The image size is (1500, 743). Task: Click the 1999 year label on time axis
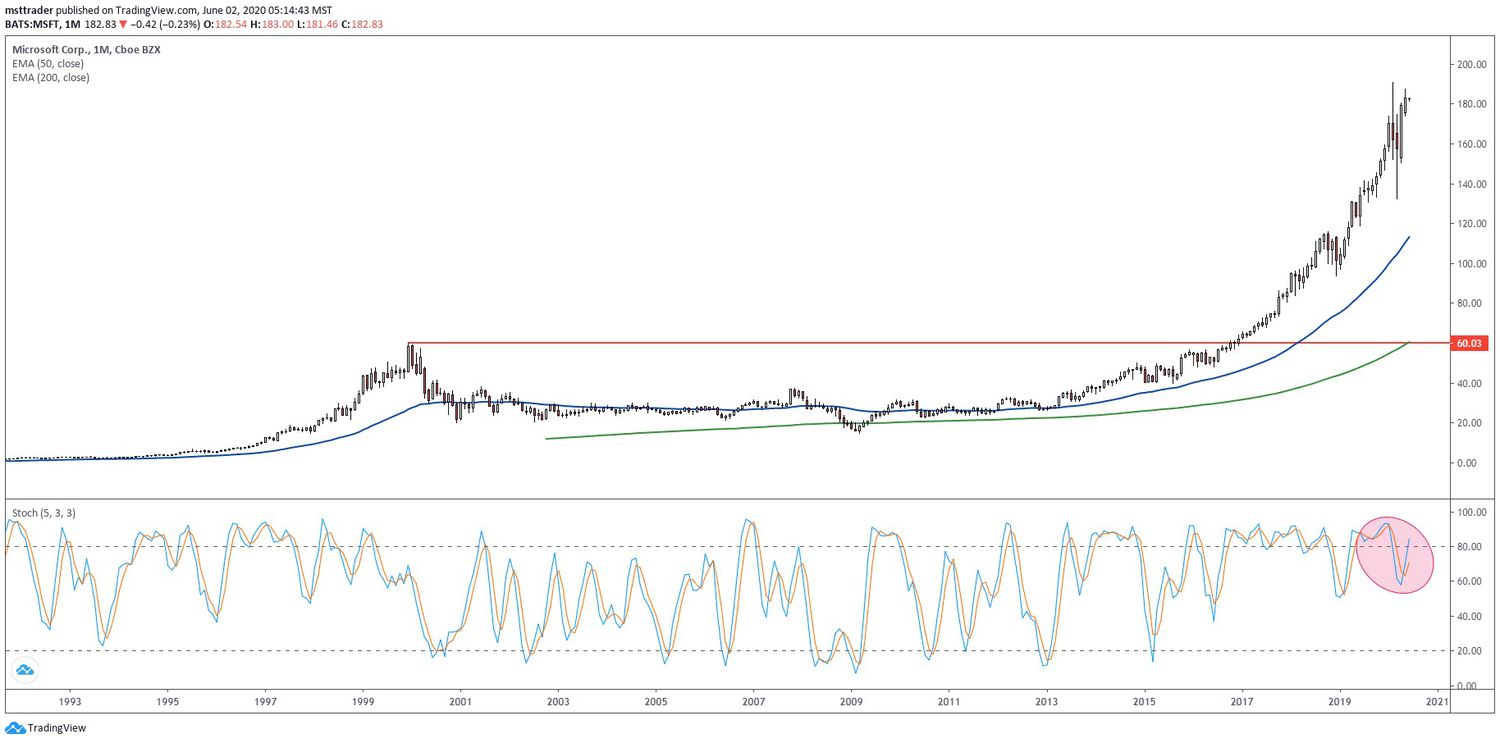[364, 704]
